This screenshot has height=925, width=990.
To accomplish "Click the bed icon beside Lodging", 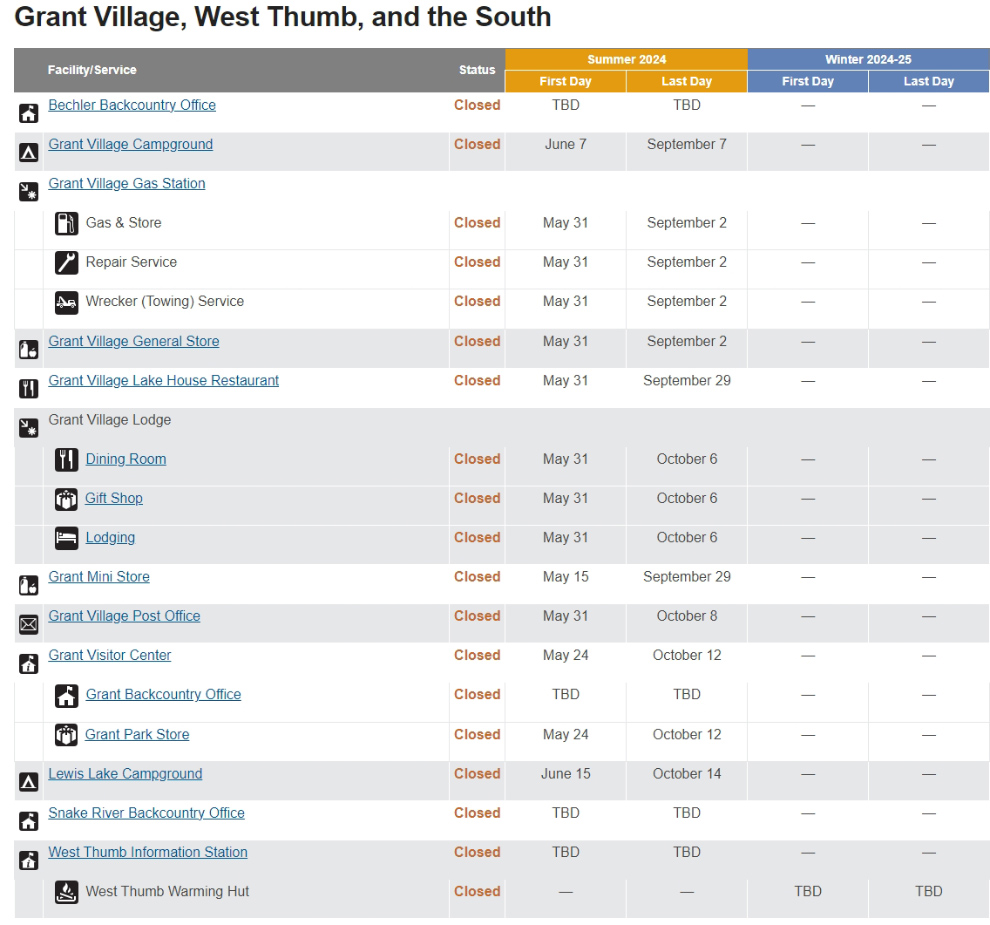I will 66,538.
